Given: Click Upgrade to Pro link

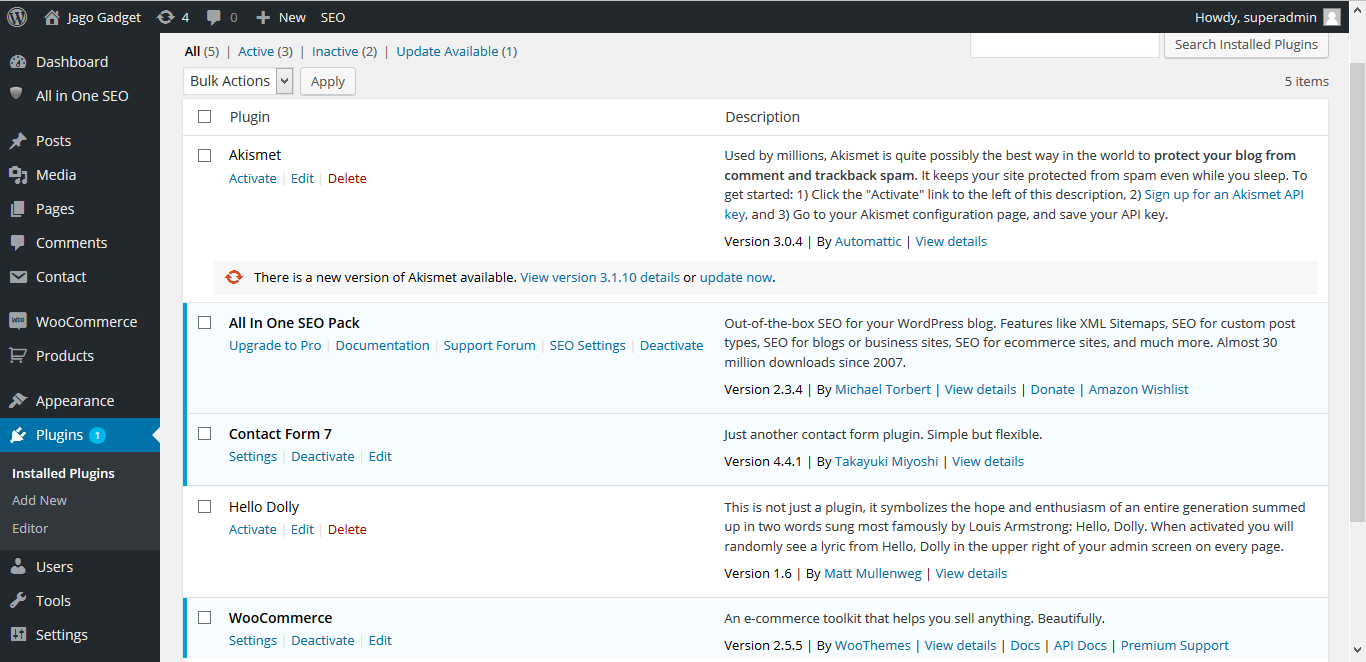Looking at the screenshot, I should click(275, 345).
